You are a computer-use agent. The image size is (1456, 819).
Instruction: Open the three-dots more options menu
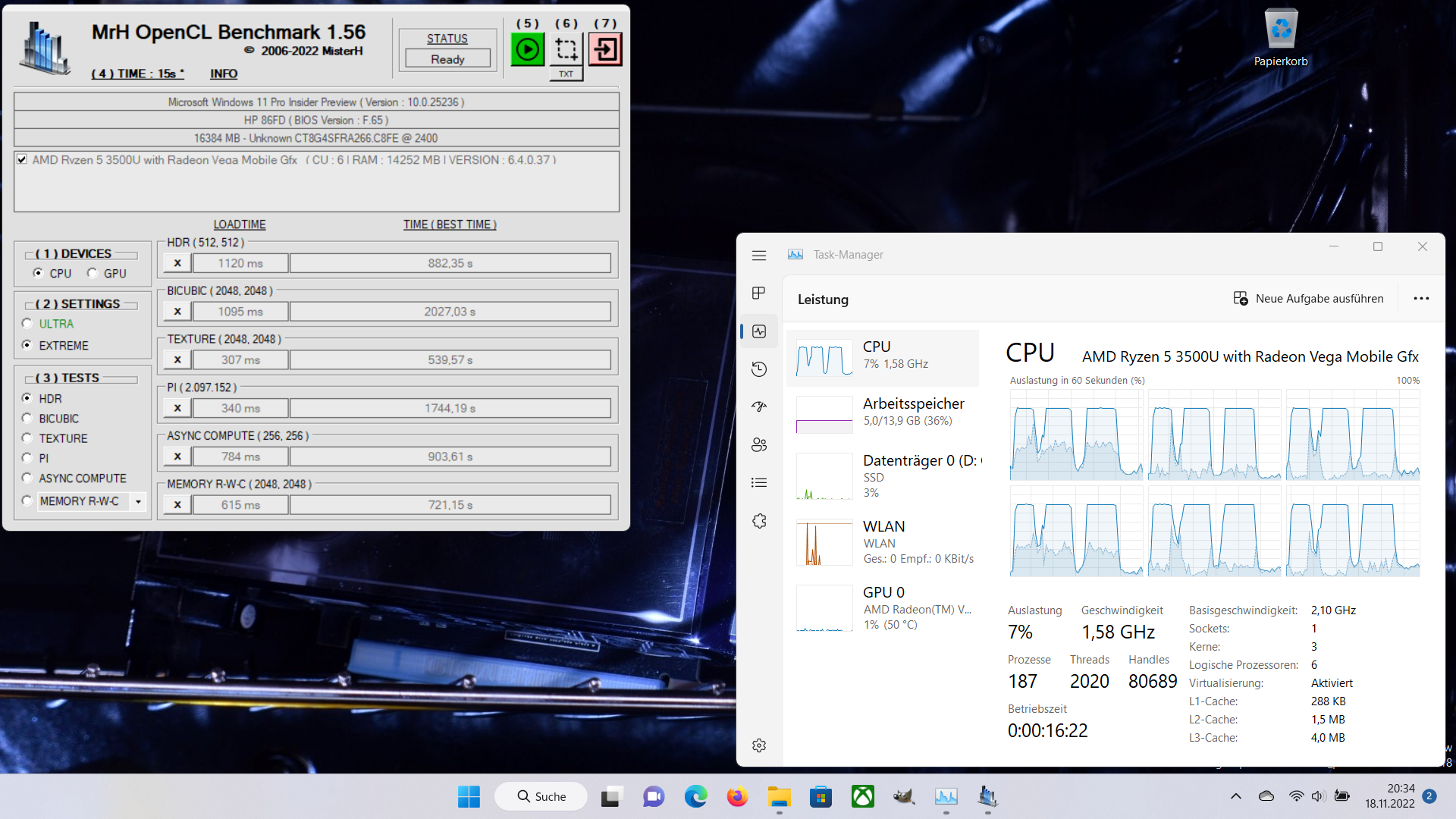[1421, 299]
